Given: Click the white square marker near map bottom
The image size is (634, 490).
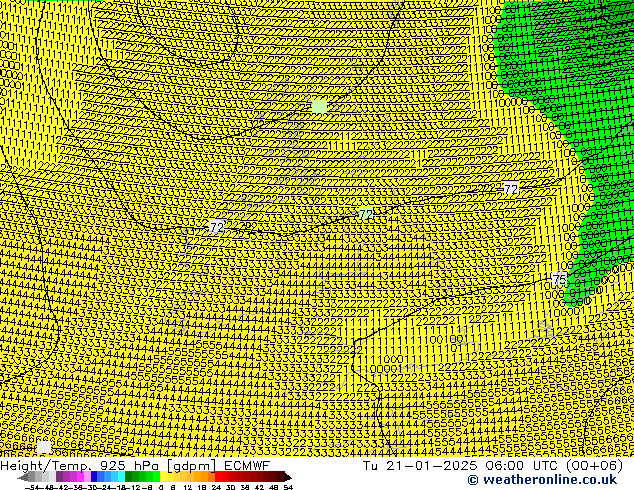Looking at the screenshot, I should pos(44,447).
